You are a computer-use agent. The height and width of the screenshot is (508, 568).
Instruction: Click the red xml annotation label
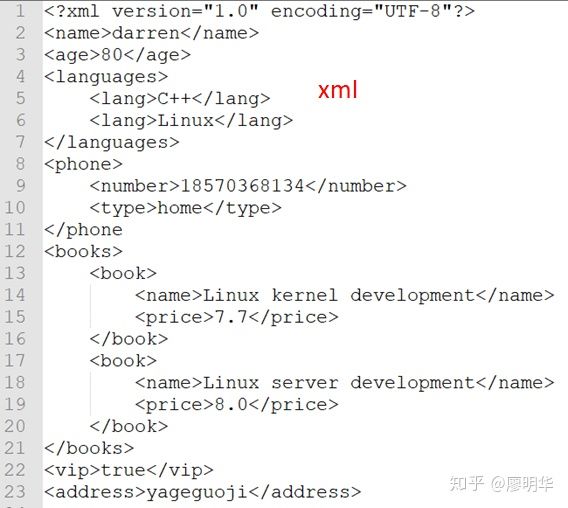tap(338, 90)
